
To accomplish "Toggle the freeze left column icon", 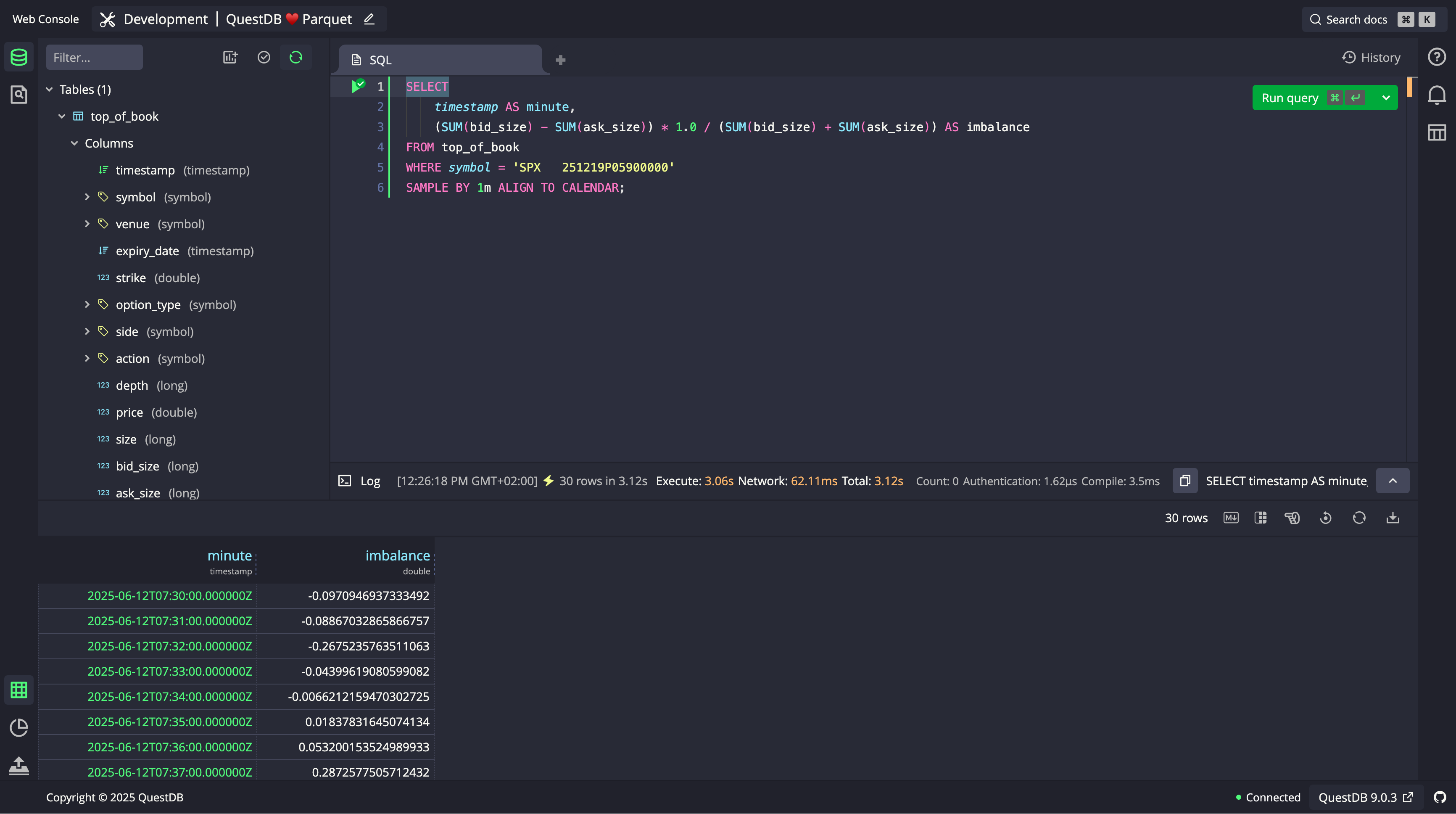I will (x=1261, y=518).
